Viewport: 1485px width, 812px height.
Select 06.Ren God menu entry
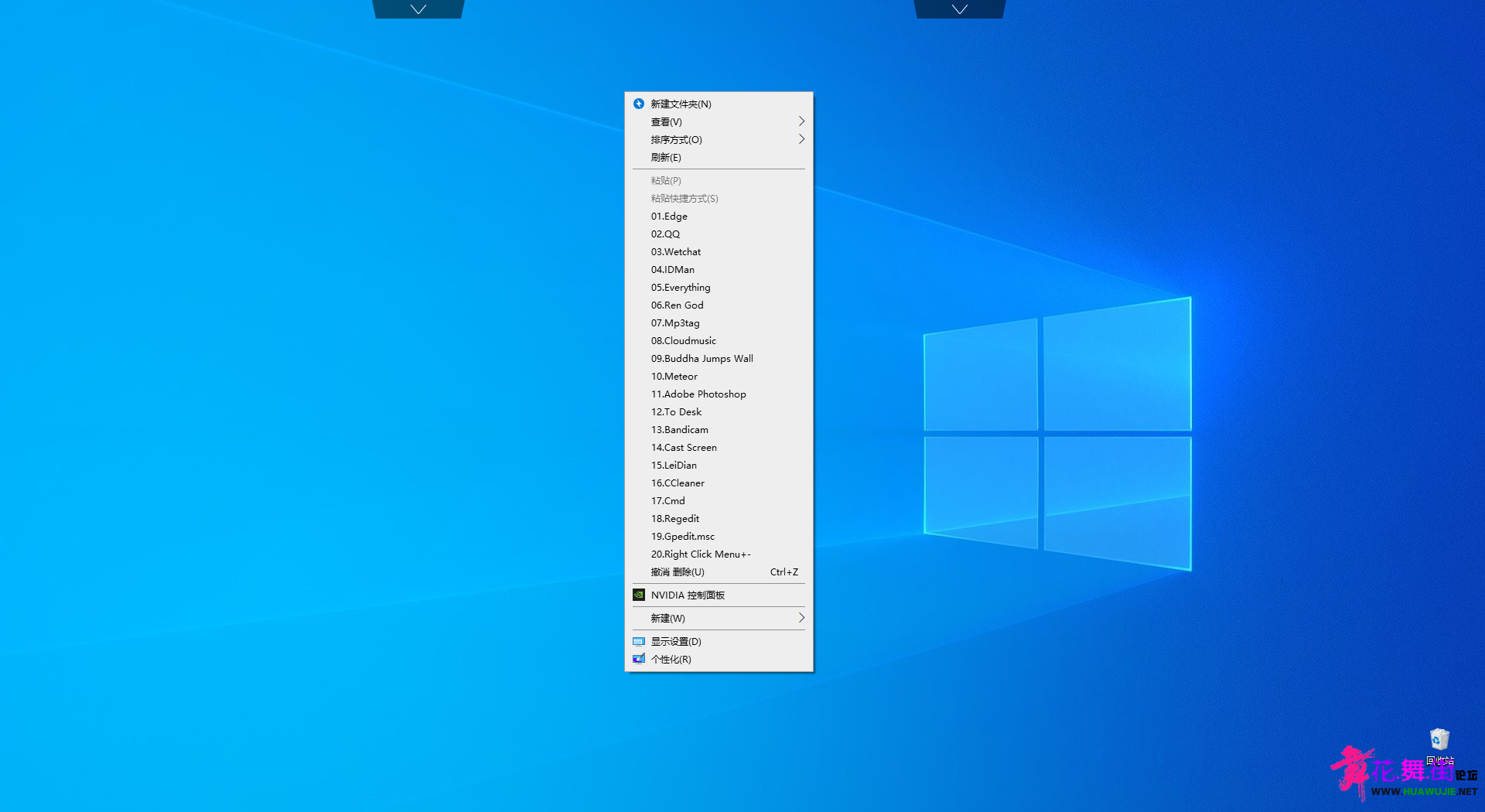719,305
